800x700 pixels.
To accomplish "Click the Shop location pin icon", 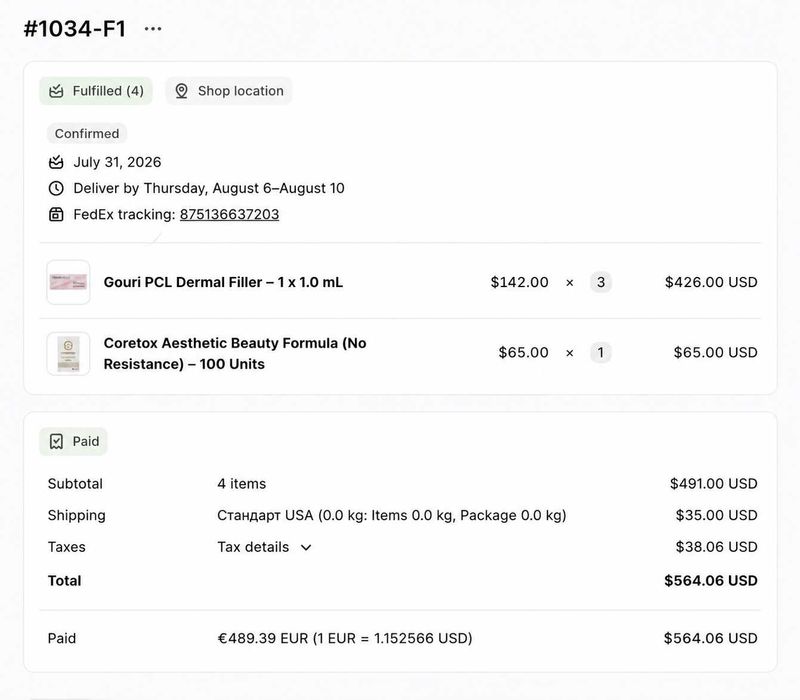I will [181, 91].
